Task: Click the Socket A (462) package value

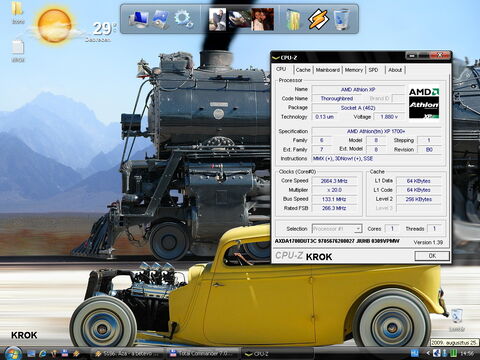Action: pos(358,108)
